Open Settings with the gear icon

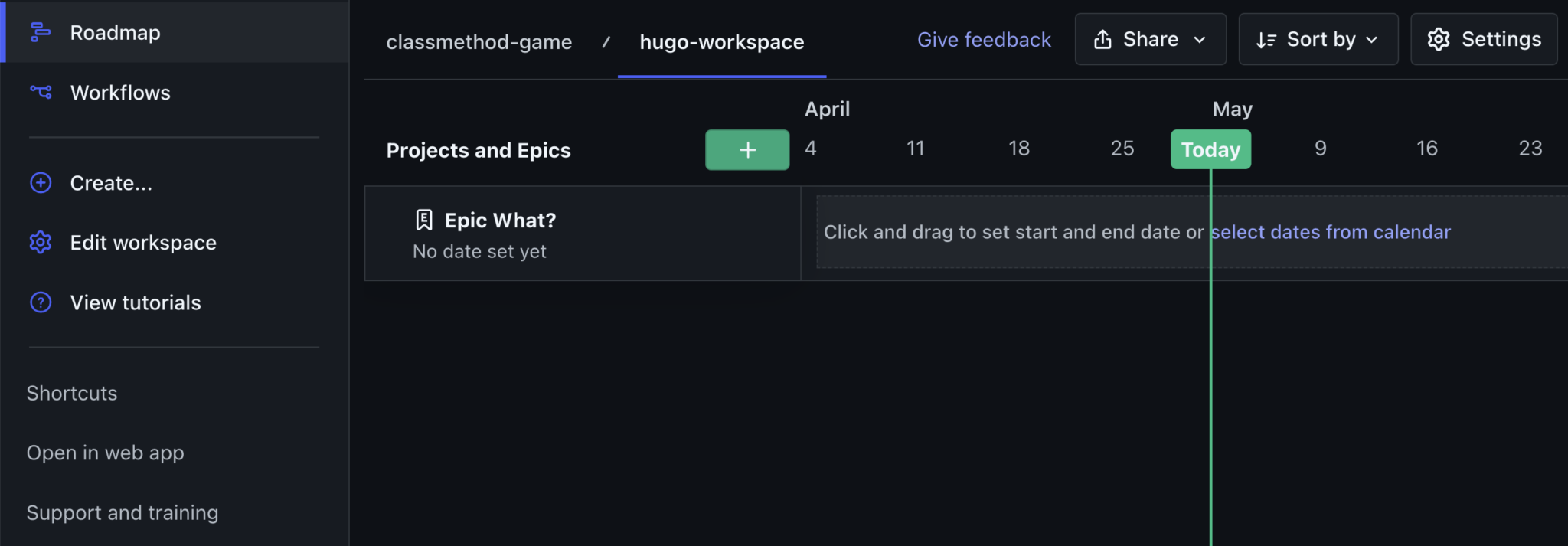click(x=1439, y=39)
